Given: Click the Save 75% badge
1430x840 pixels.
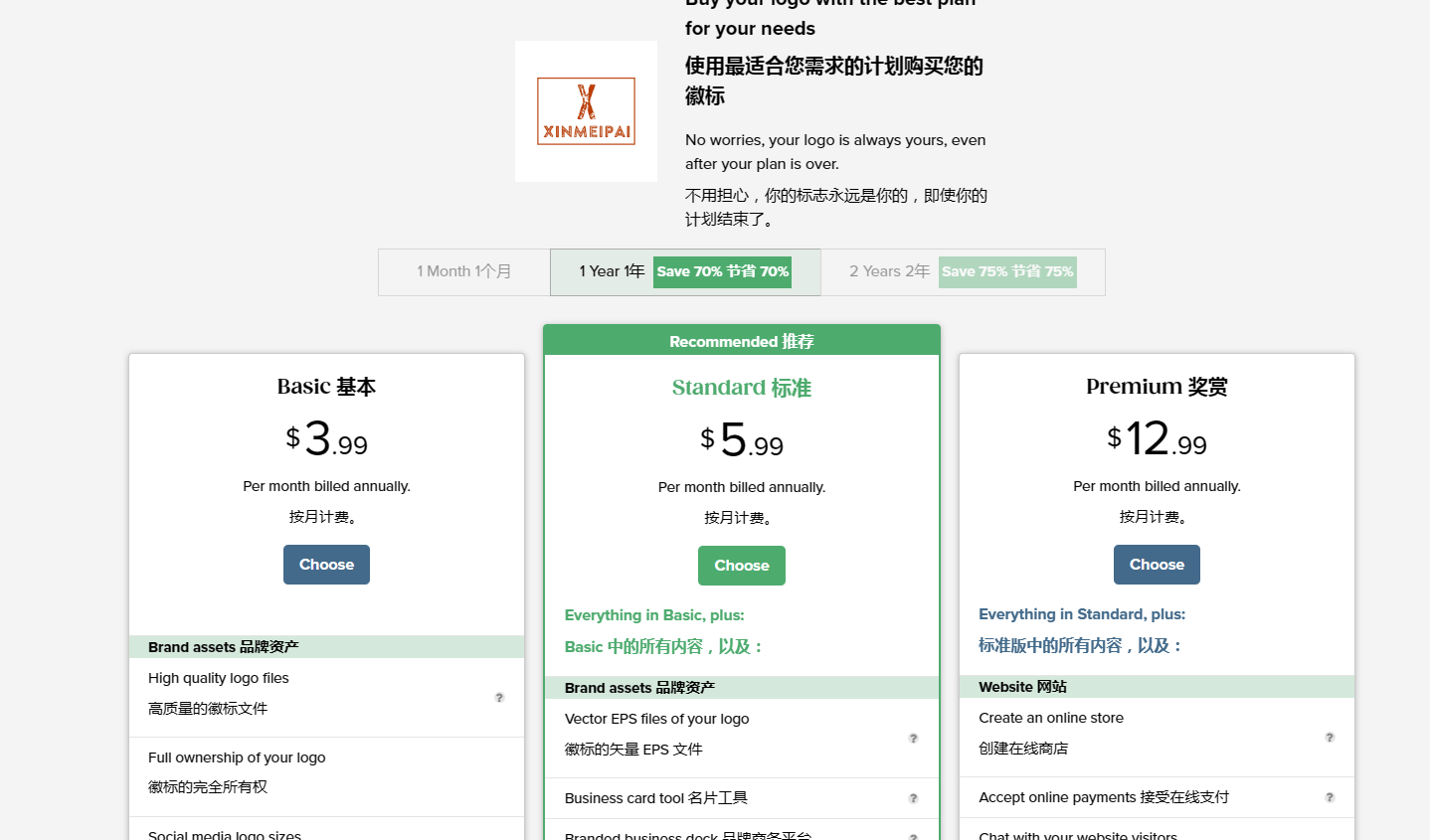Looking at the screenshot, I should click(x=1007, y=272).
